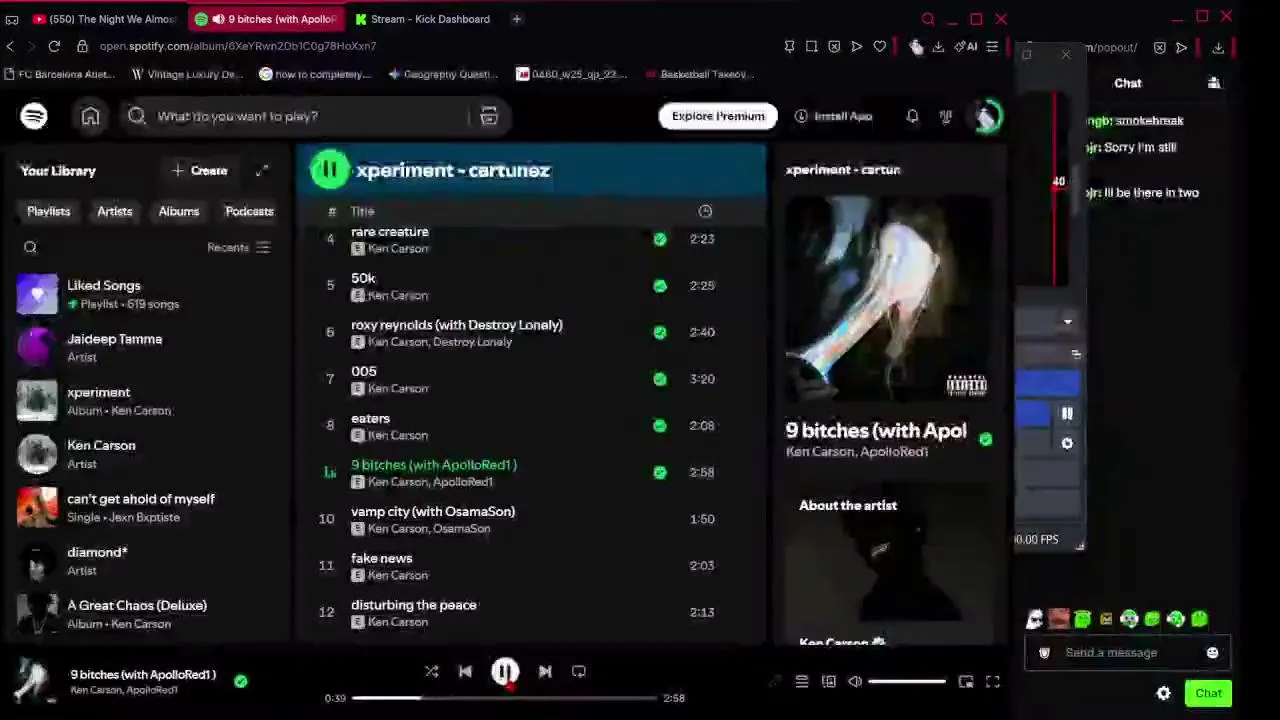This screenshot has height=720, width=1280.
Task: Toggle saved check for eaters
Action: click(x=660, y=426)
